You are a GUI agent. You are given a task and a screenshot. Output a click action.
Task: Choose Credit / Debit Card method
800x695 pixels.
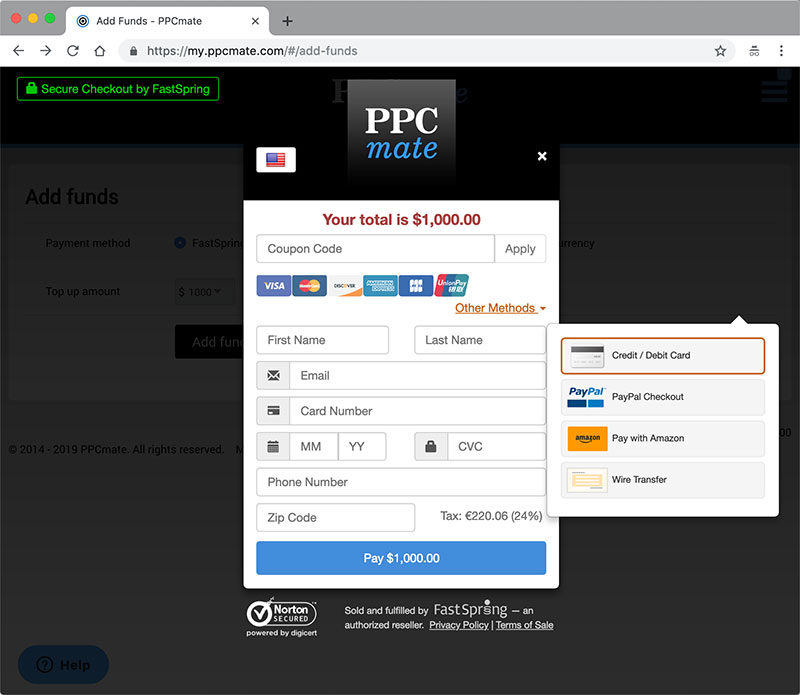tap(663, 356)
